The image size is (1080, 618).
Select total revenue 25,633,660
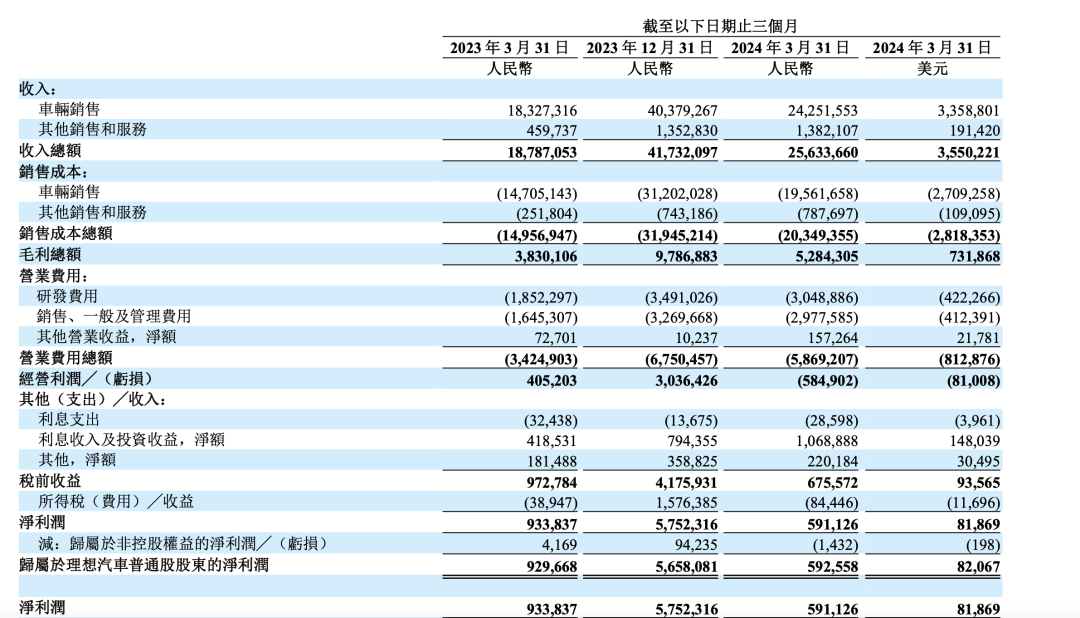[823, 152]
